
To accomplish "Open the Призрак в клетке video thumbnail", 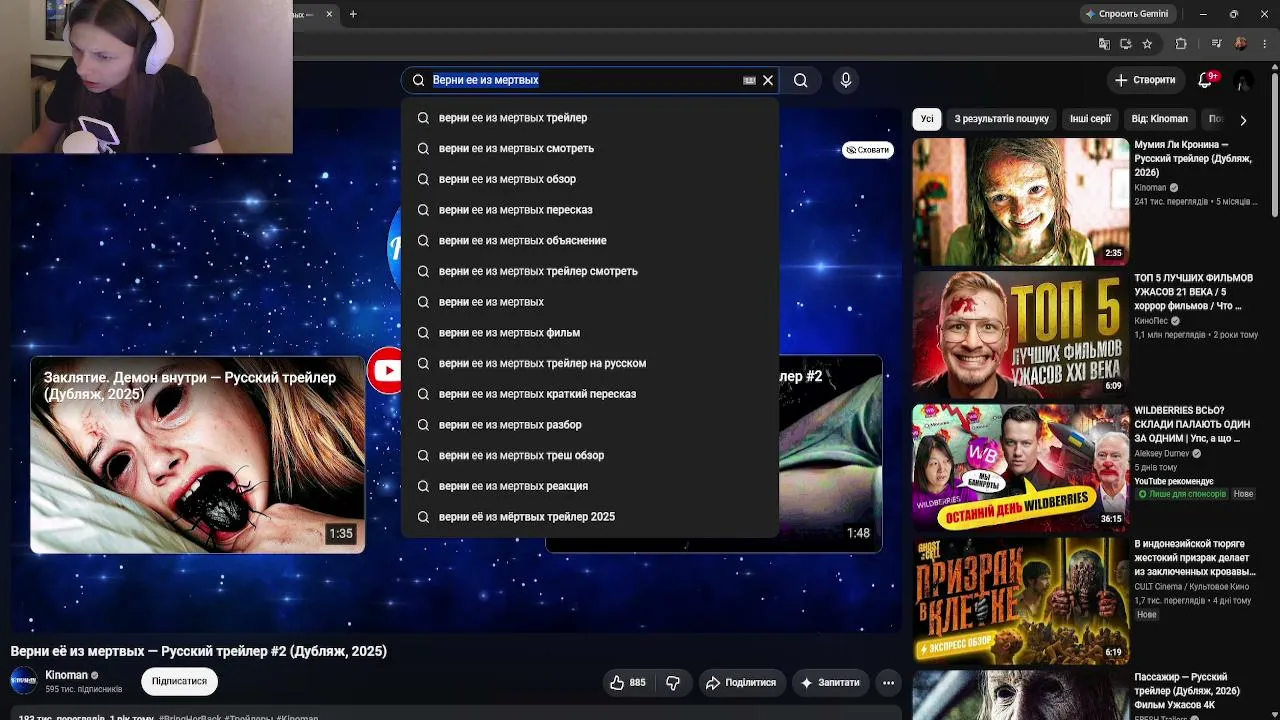I will coord(1020,601).
